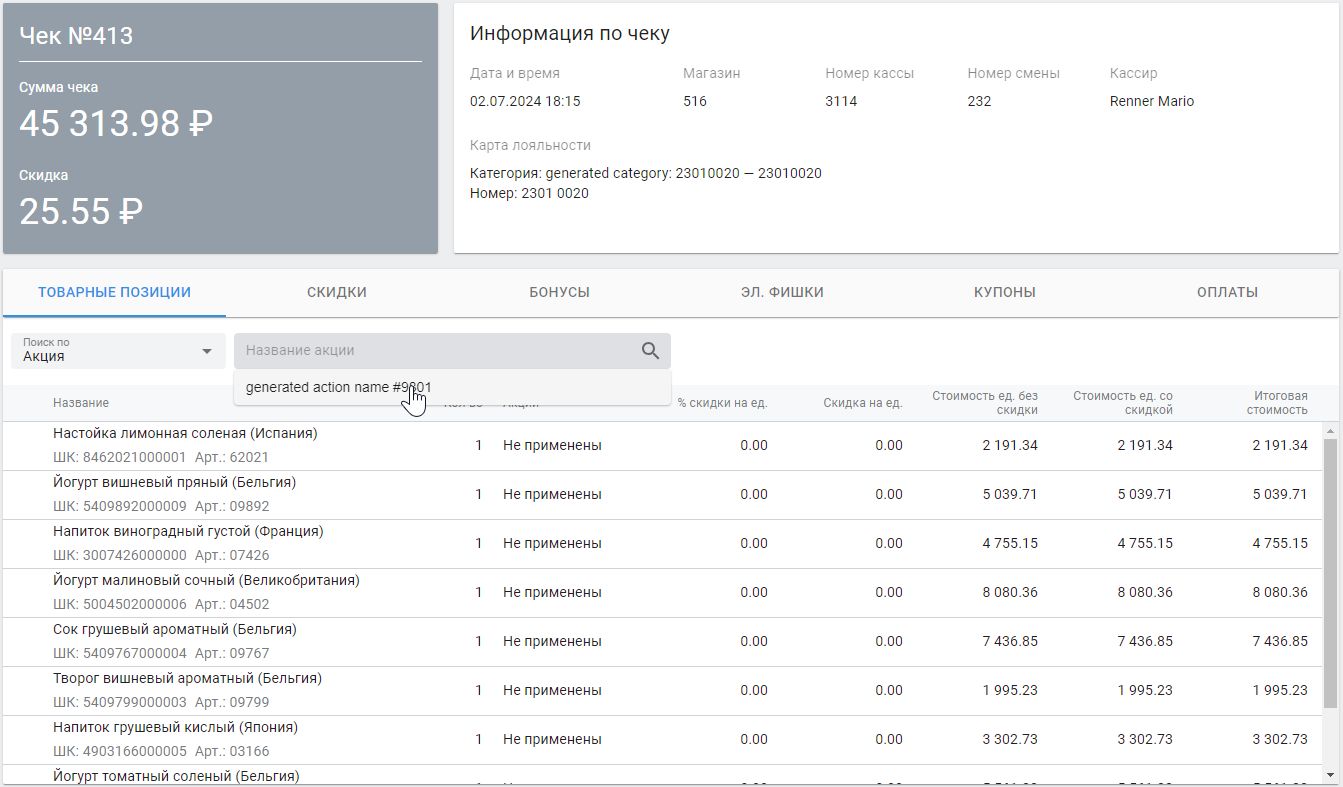Screen dimensions: 1343x787
Task: Click barcode text 'ШК: 8462021000001'
Action: [119, 457]
